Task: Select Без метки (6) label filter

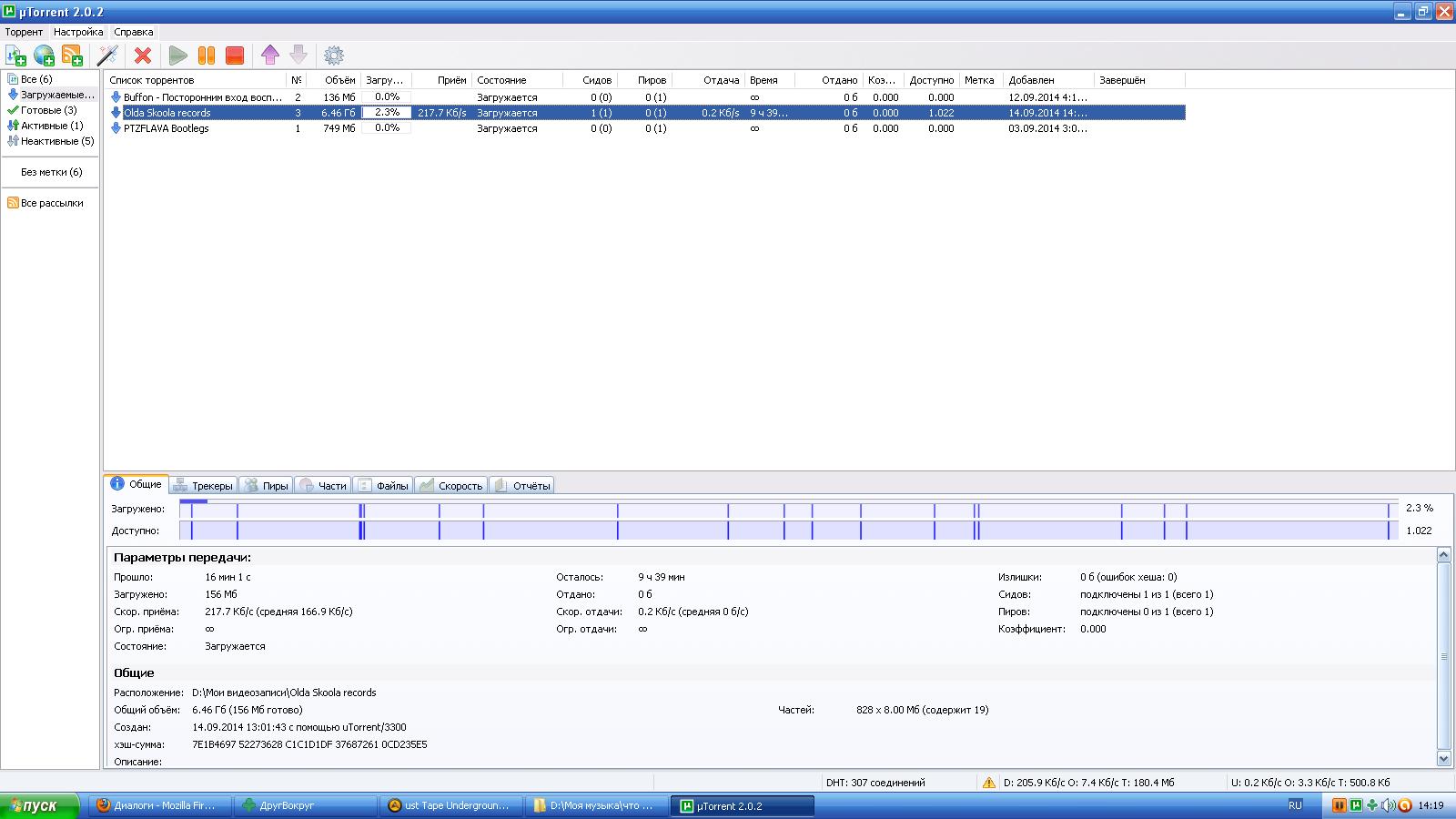Action: coord(52,172)
